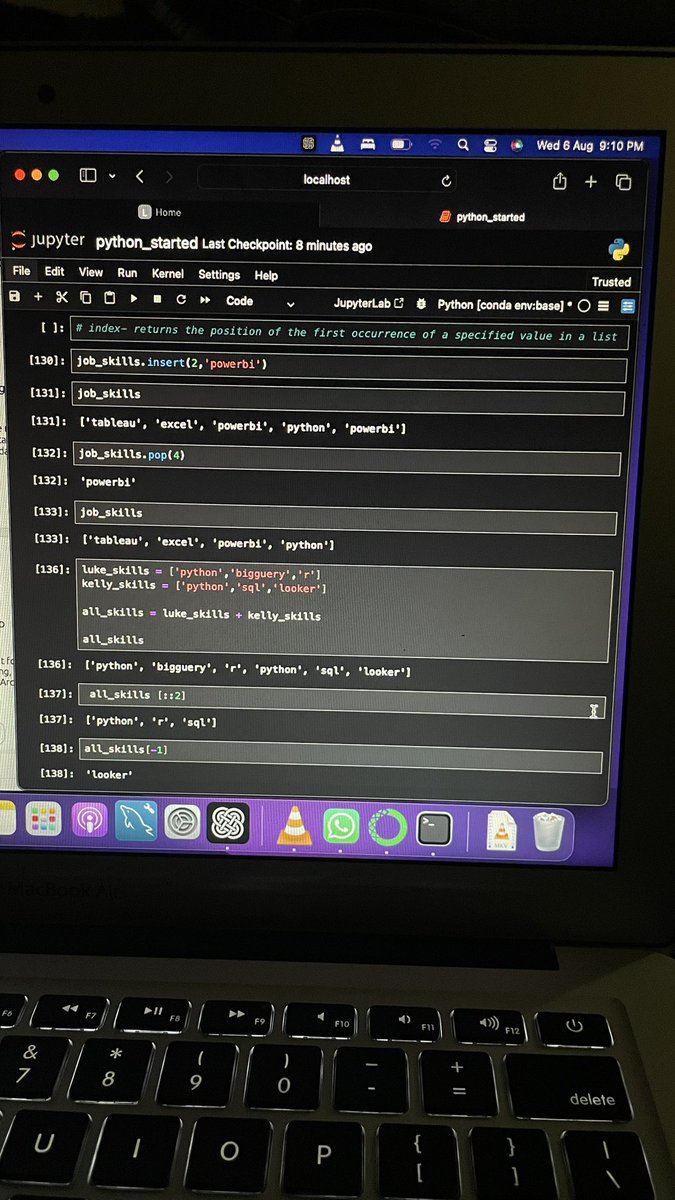
Task: Open the Edit menu
Action: 55,271
